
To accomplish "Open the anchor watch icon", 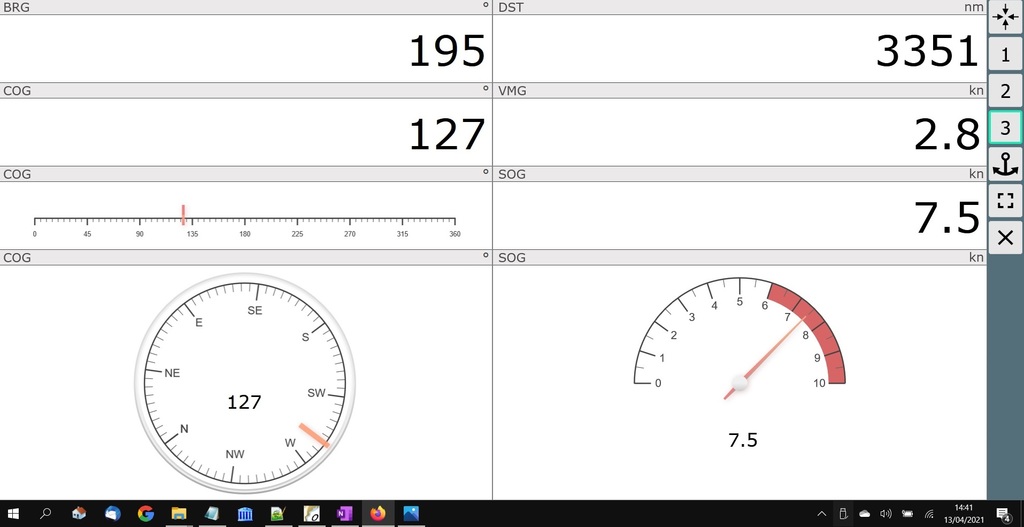I will coord(1005,164).
